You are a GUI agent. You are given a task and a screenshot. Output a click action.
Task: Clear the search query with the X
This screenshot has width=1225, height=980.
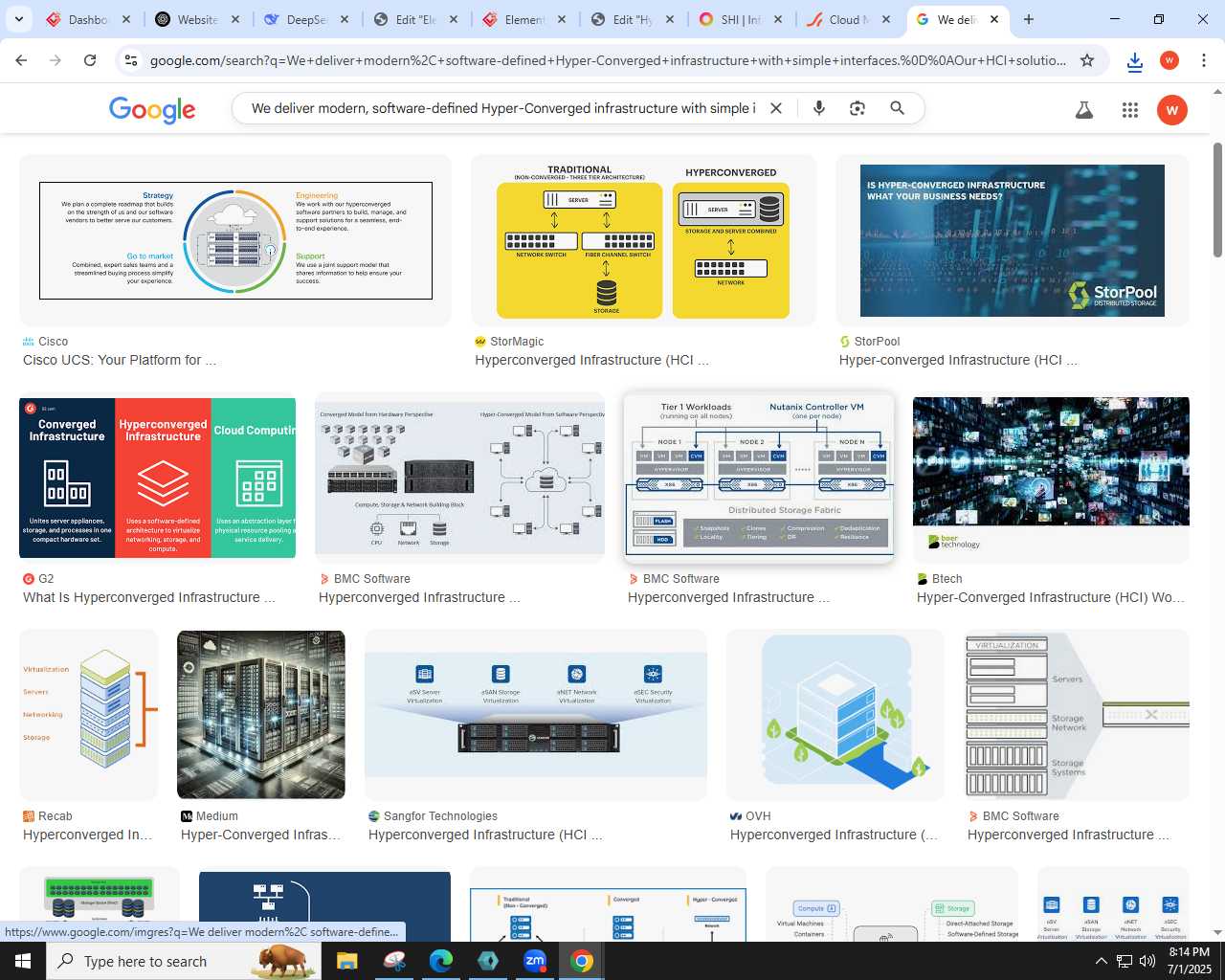click(776, 108)
